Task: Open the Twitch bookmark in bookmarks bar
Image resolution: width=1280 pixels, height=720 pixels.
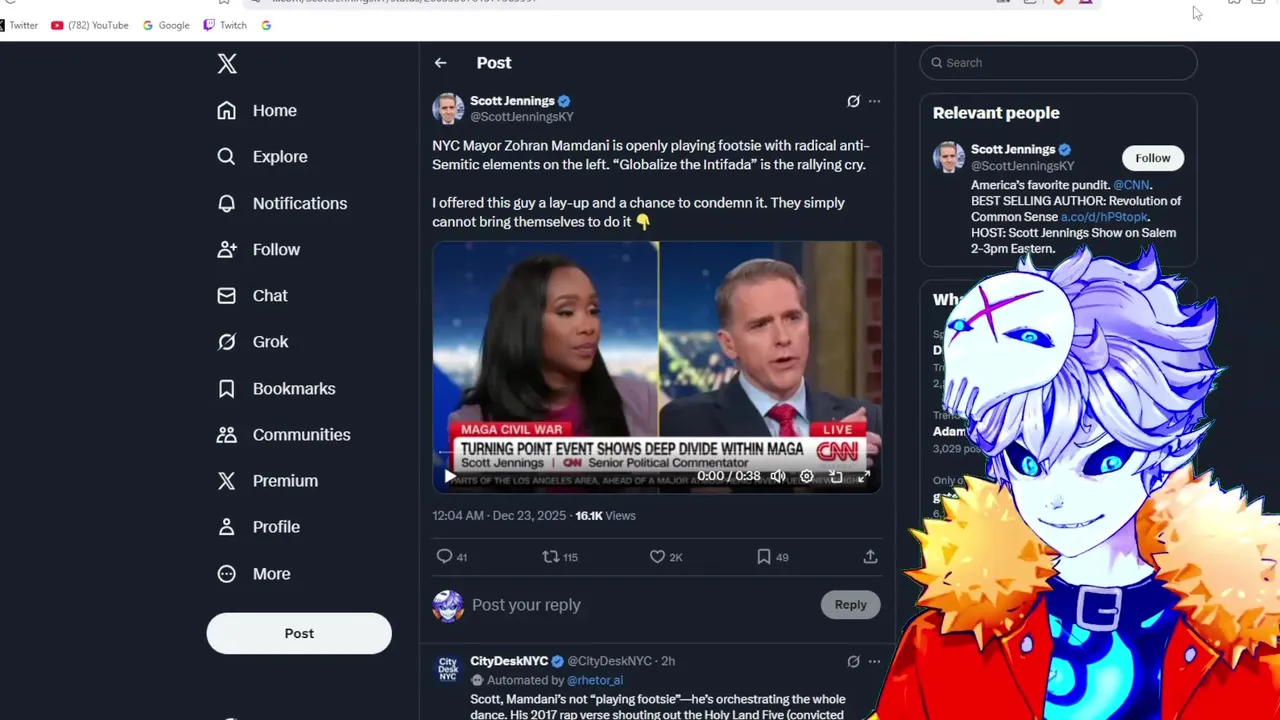Action: pyautogui.click(x=225, y=25)
